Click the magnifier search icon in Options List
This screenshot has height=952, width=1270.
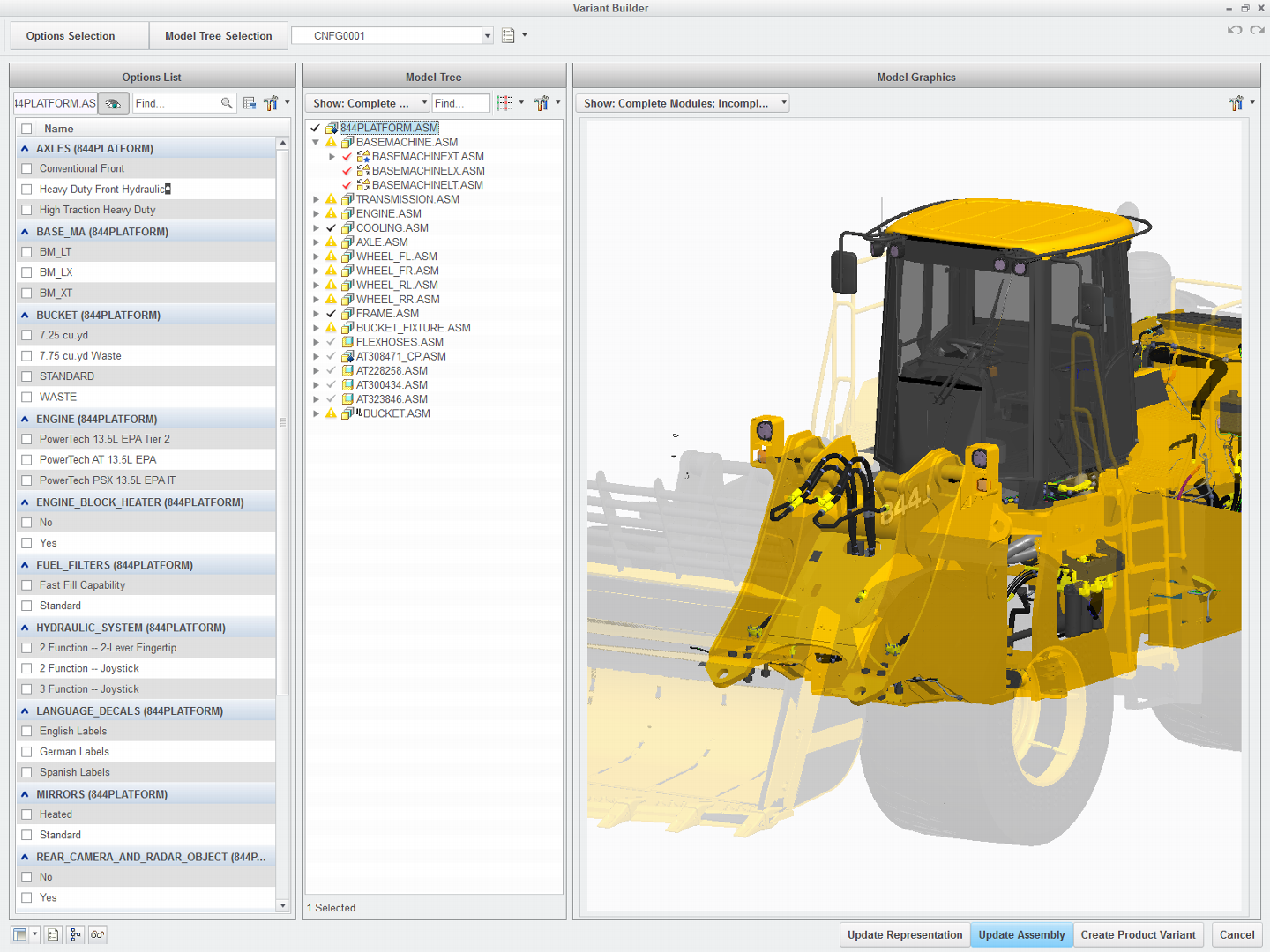pos(228,103)
